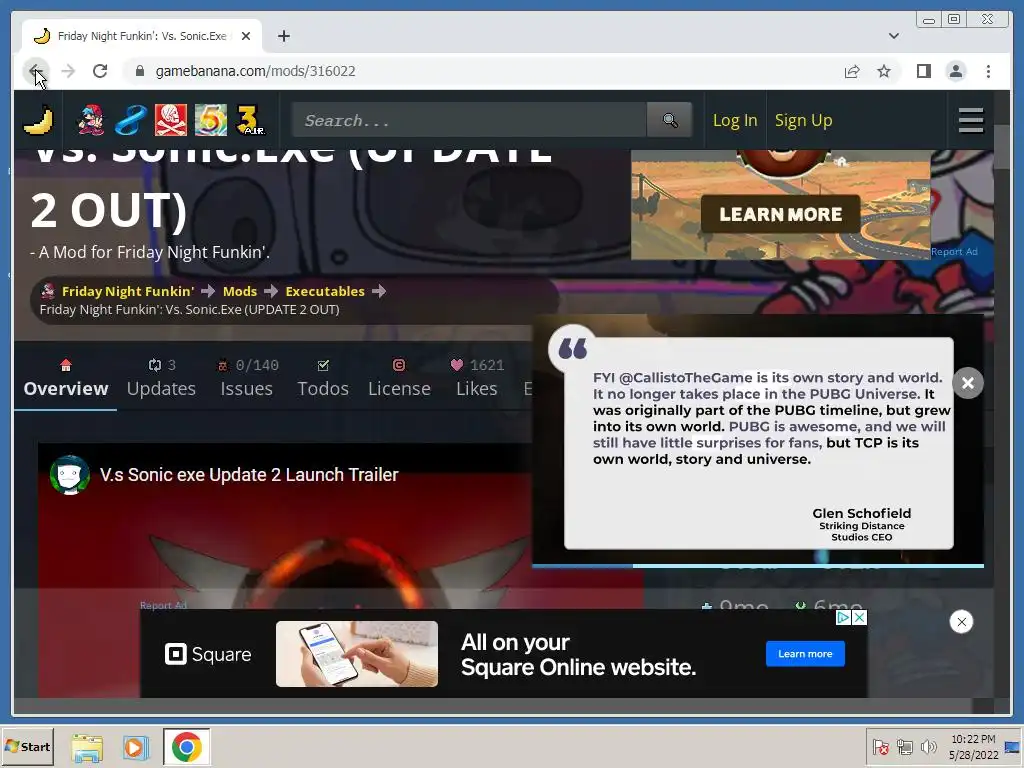
Task: Click the Log In link
Action: (735, 120)
